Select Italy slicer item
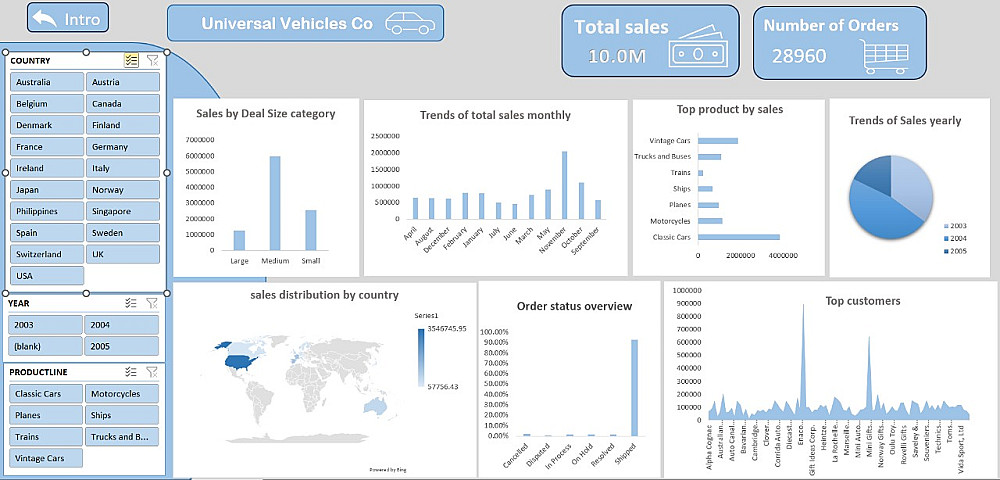 tap(122, 169)
